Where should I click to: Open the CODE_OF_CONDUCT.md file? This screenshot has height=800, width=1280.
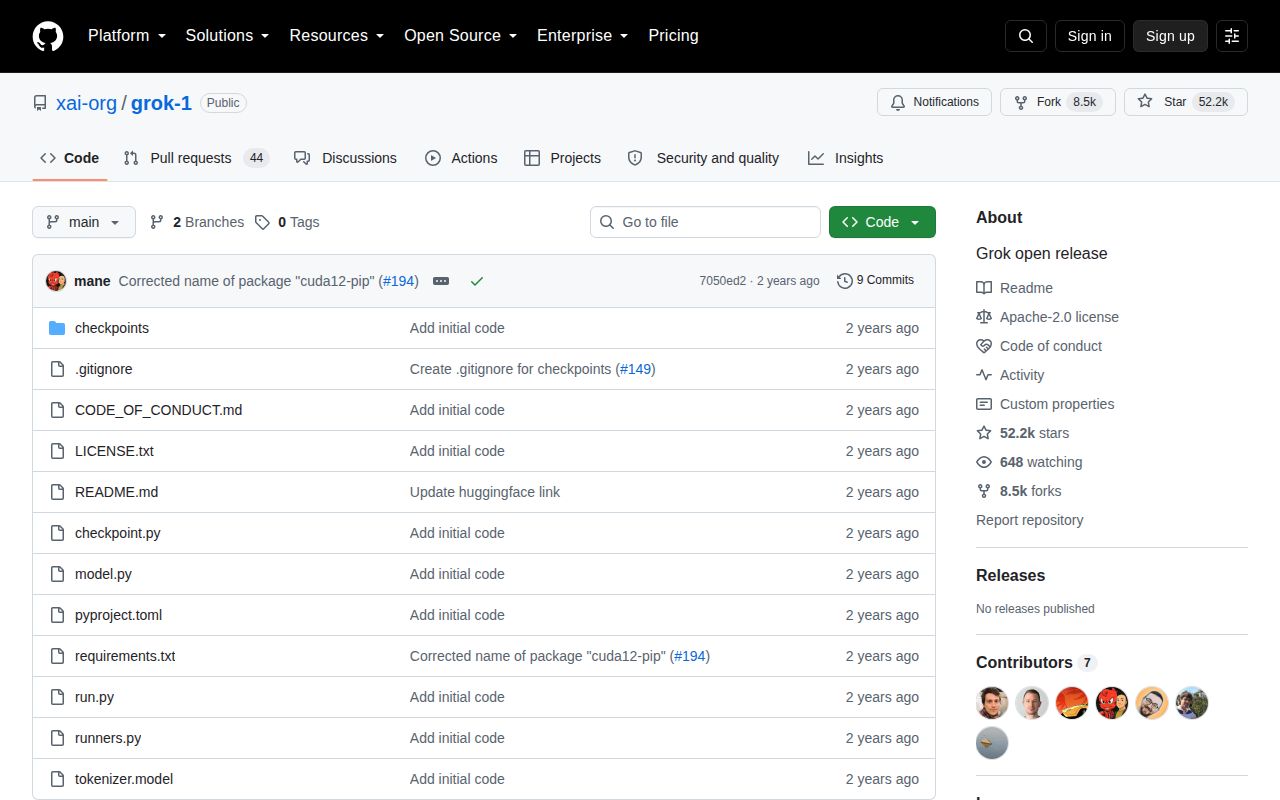pyautogui.click(x=158, y=410)
